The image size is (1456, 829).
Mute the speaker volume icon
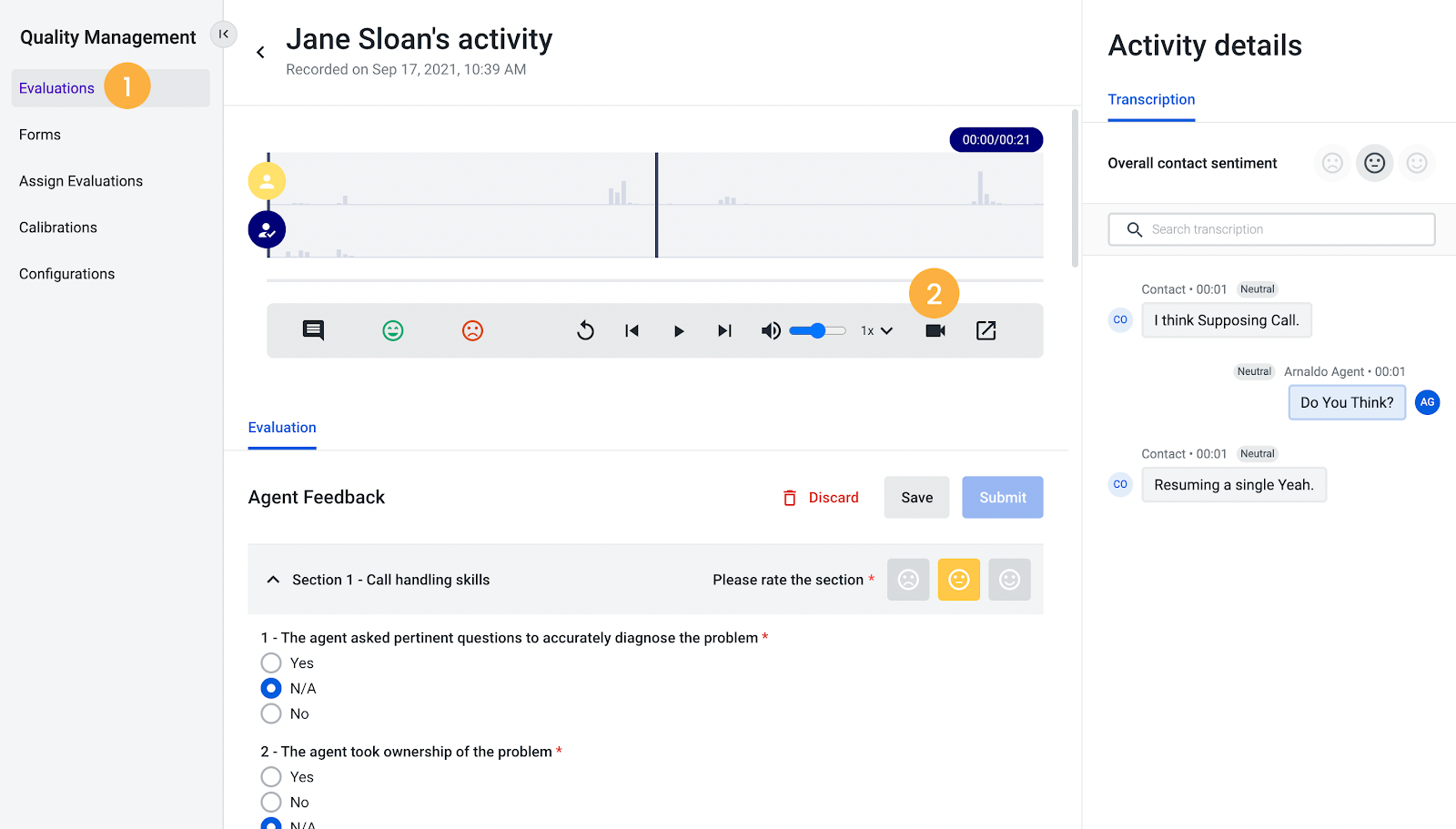coord(771,330)
